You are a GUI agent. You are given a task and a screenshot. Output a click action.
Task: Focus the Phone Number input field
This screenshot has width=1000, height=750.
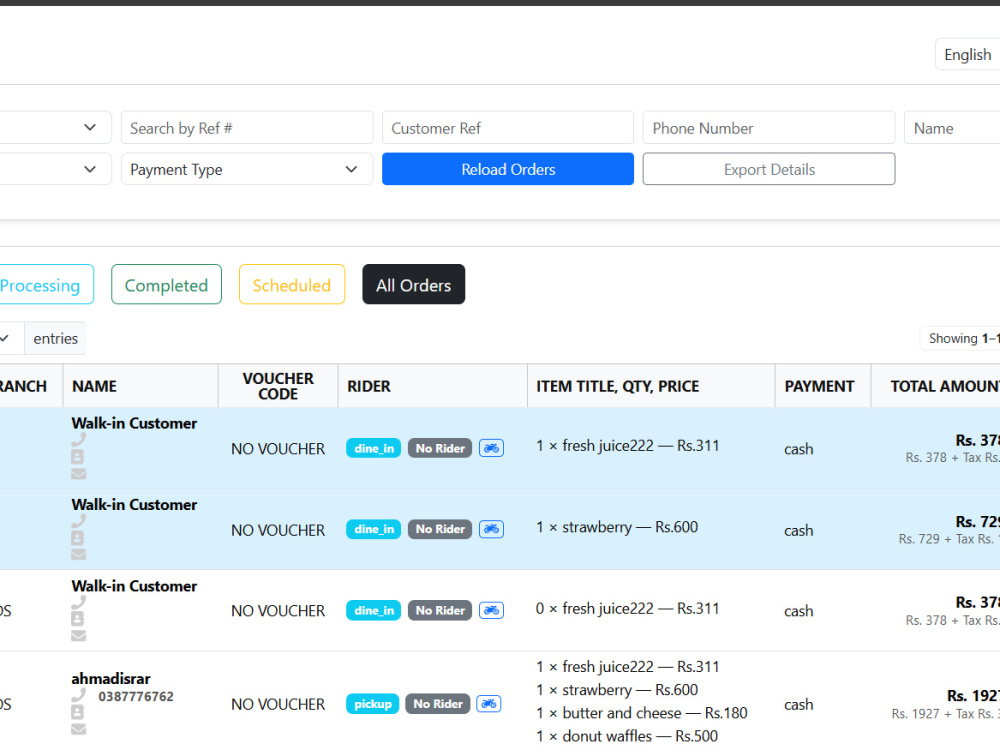coord(769,128)
